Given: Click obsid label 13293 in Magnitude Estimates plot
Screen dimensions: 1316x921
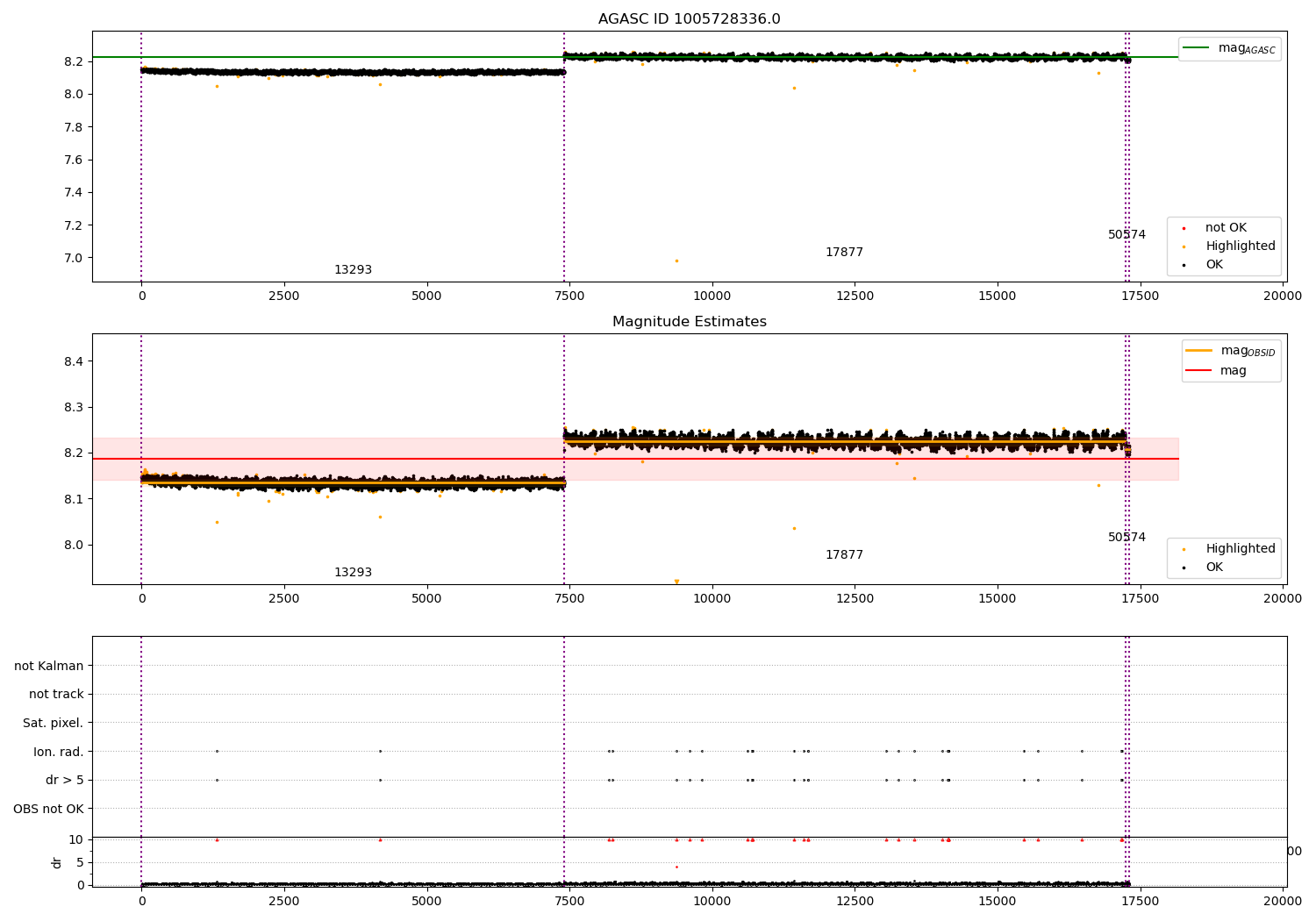Looking at the screenshot, I should (x=353, y=573).
